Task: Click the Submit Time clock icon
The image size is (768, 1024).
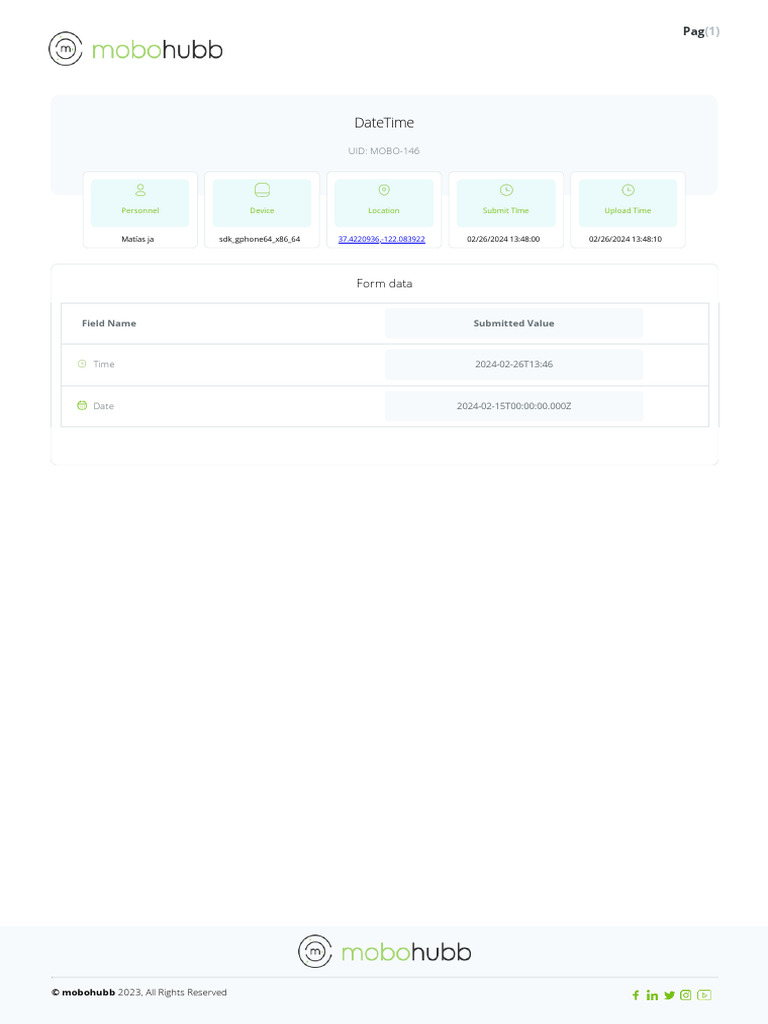Action: coord(506,190)
